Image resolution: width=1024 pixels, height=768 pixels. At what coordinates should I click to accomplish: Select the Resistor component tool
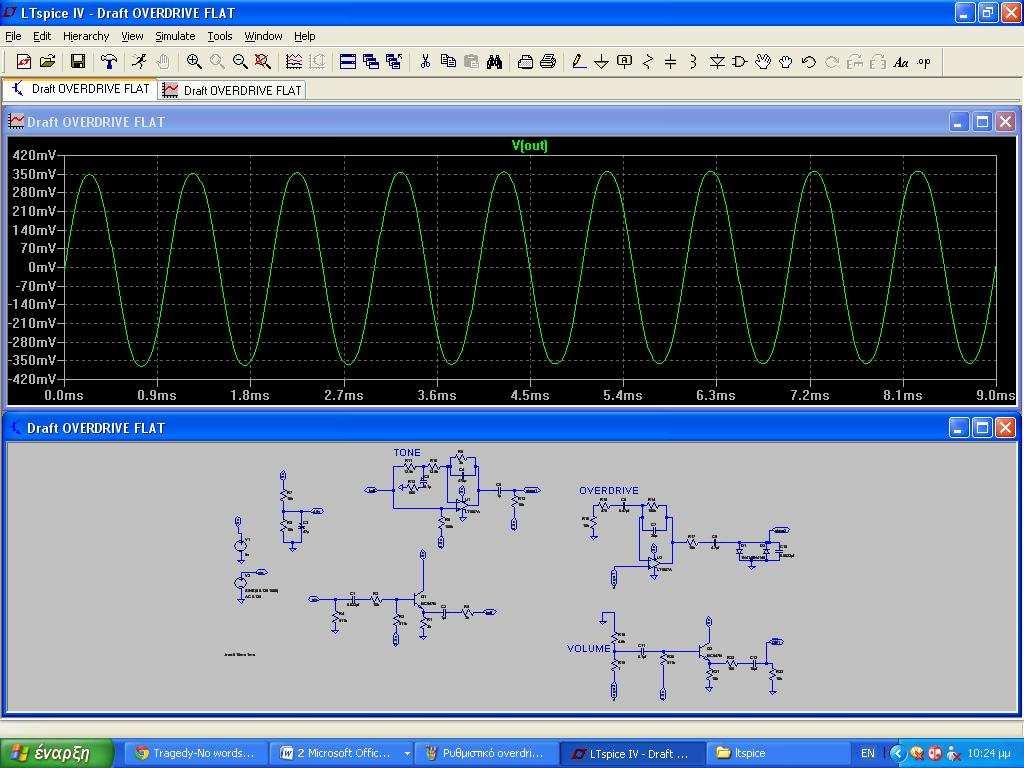click(648, 62)
